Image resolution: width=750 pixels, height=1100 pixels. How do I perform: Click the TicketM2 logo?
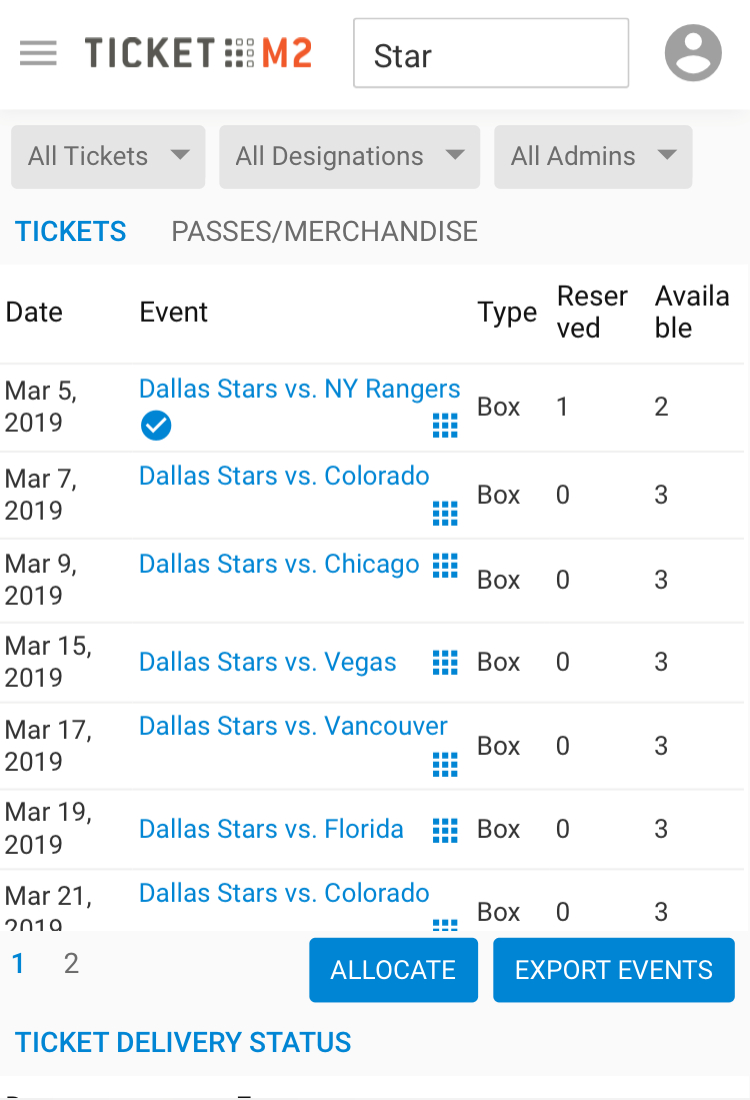[198, 53]
